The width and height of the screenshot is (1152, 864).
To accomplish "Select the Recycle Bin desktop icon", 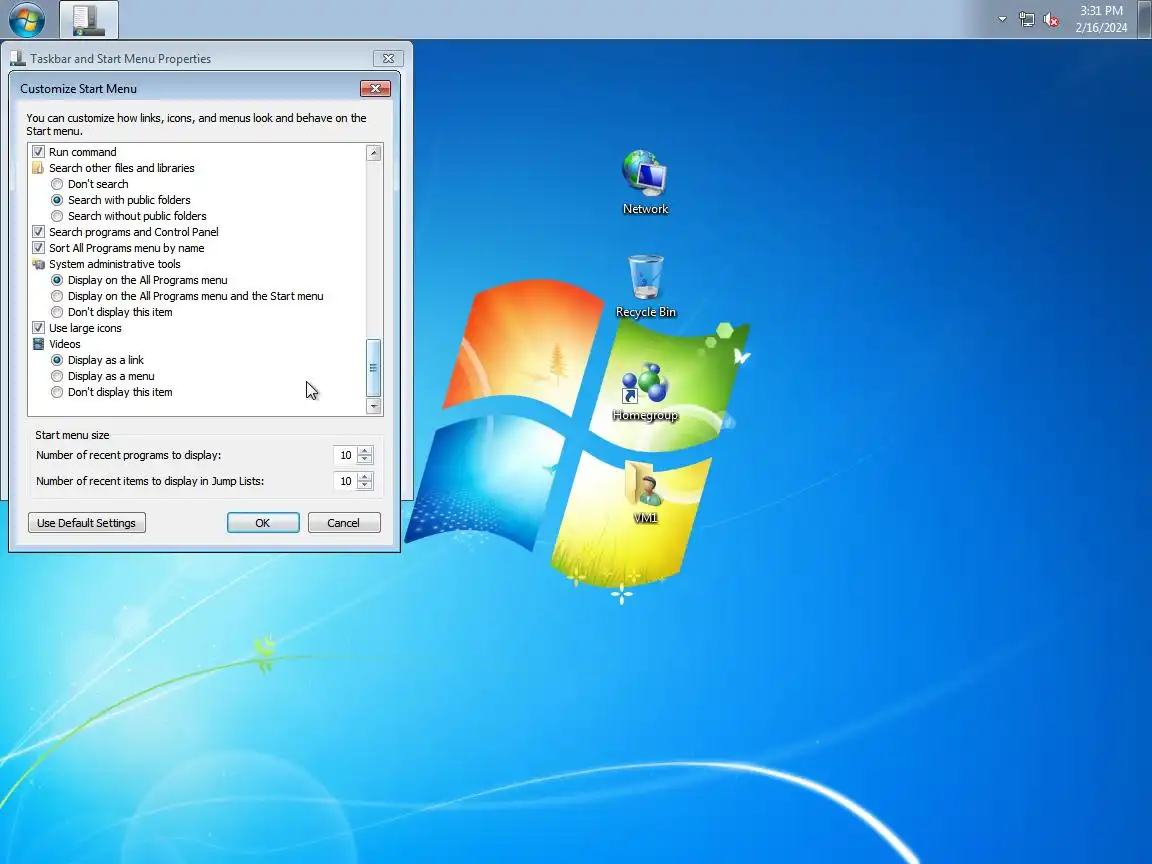I will 645,286.
